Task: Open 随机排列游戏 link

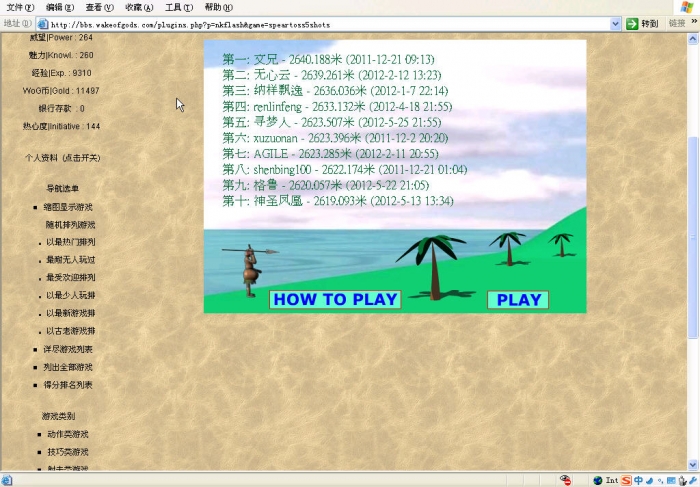Action: (x=70, y=225)
